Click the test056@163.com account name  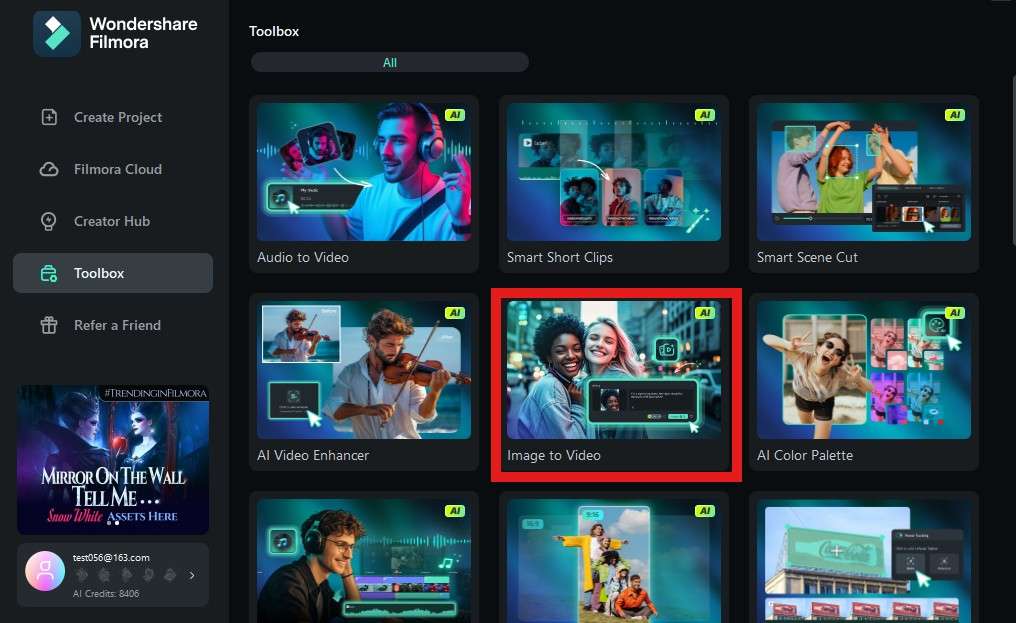click(x=111, y=558)
